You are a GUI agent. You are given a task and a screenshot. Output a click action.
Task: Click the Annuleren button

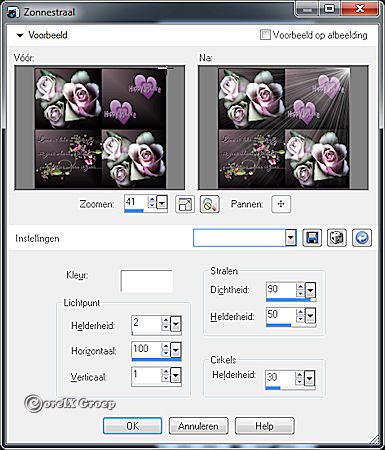point(198,426)
